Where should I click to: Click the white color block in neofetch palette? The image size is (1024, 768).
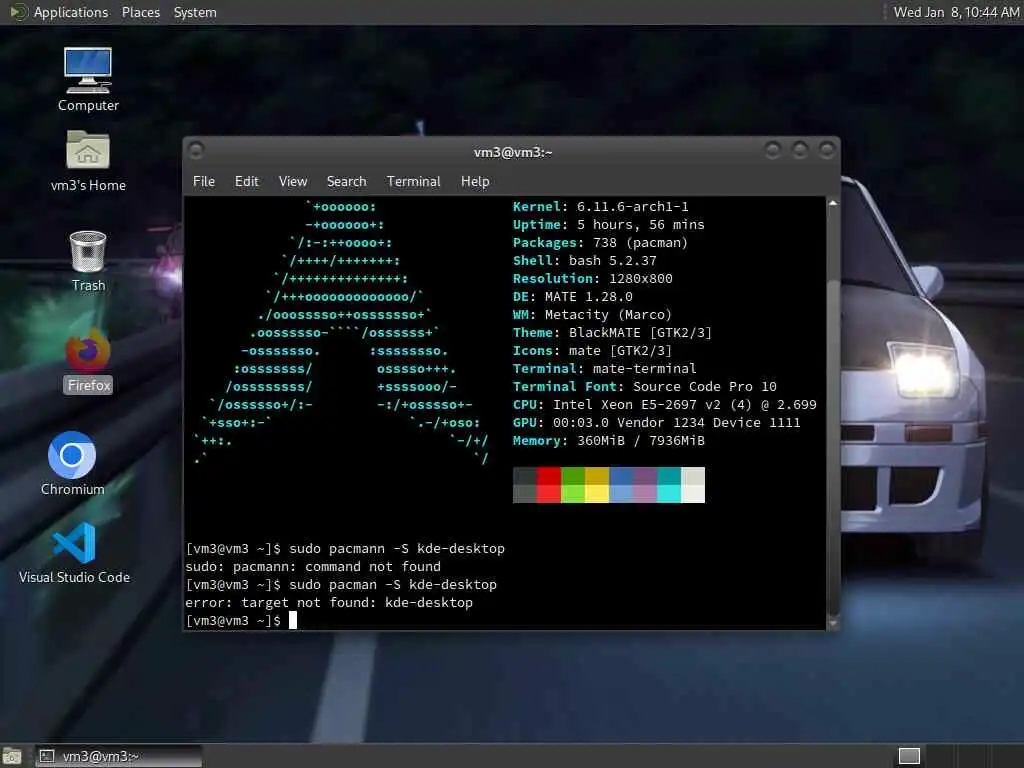693,485
